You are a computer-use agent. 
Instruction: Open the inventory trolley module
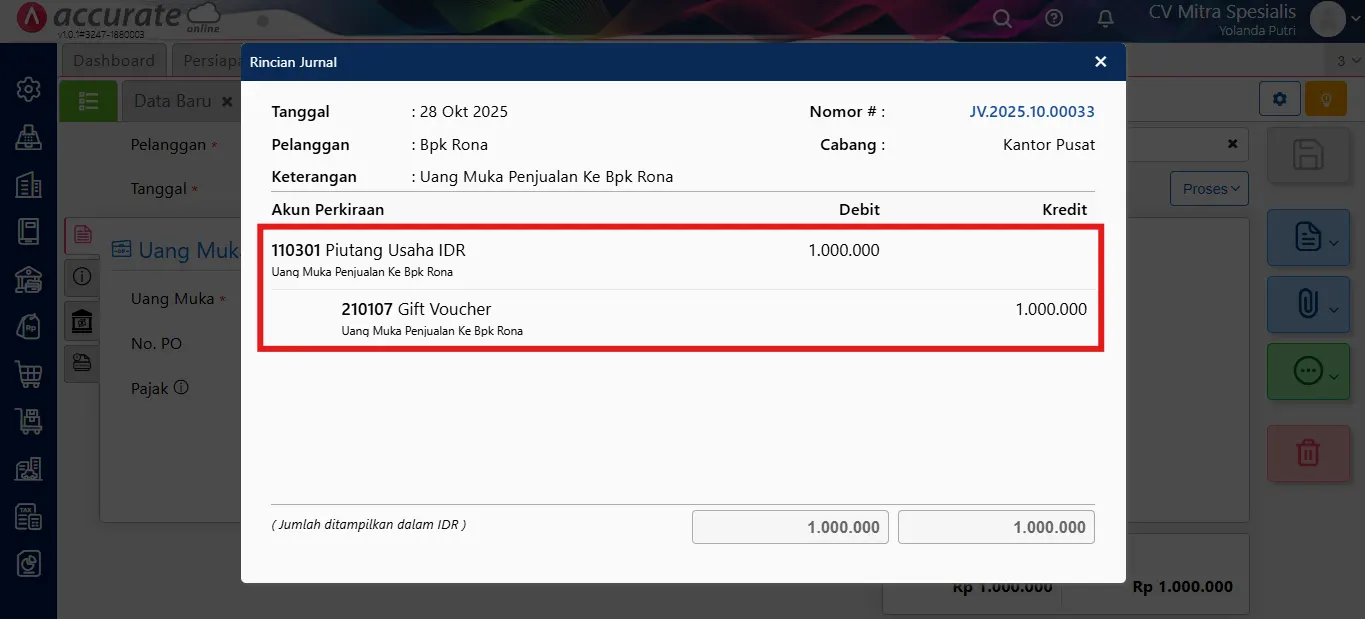[28, 421]
